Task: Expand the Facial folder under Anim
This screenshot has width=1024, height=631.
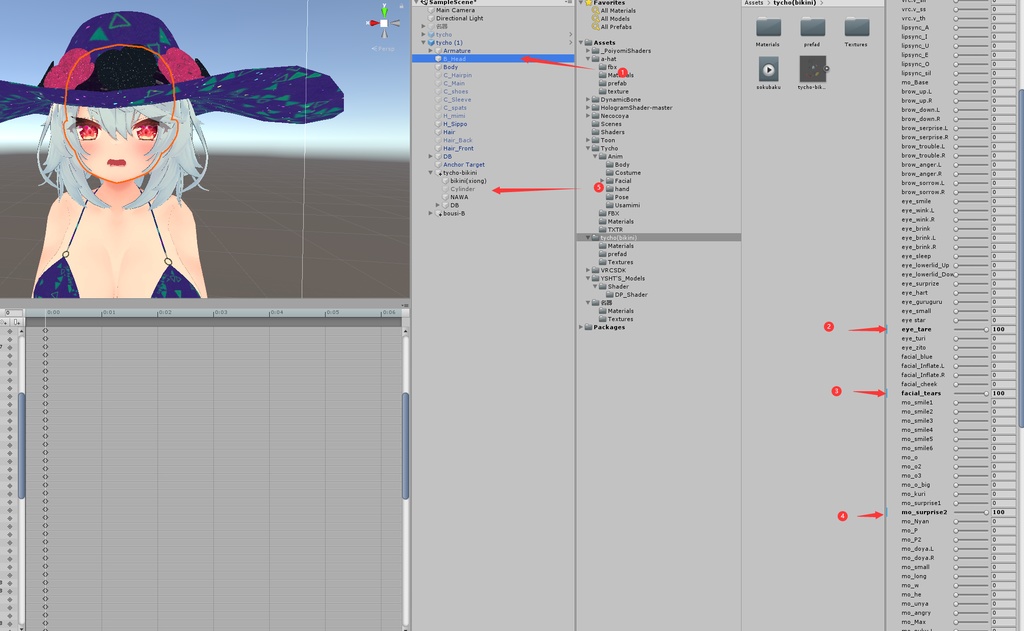Action: [x=602, y=180]
